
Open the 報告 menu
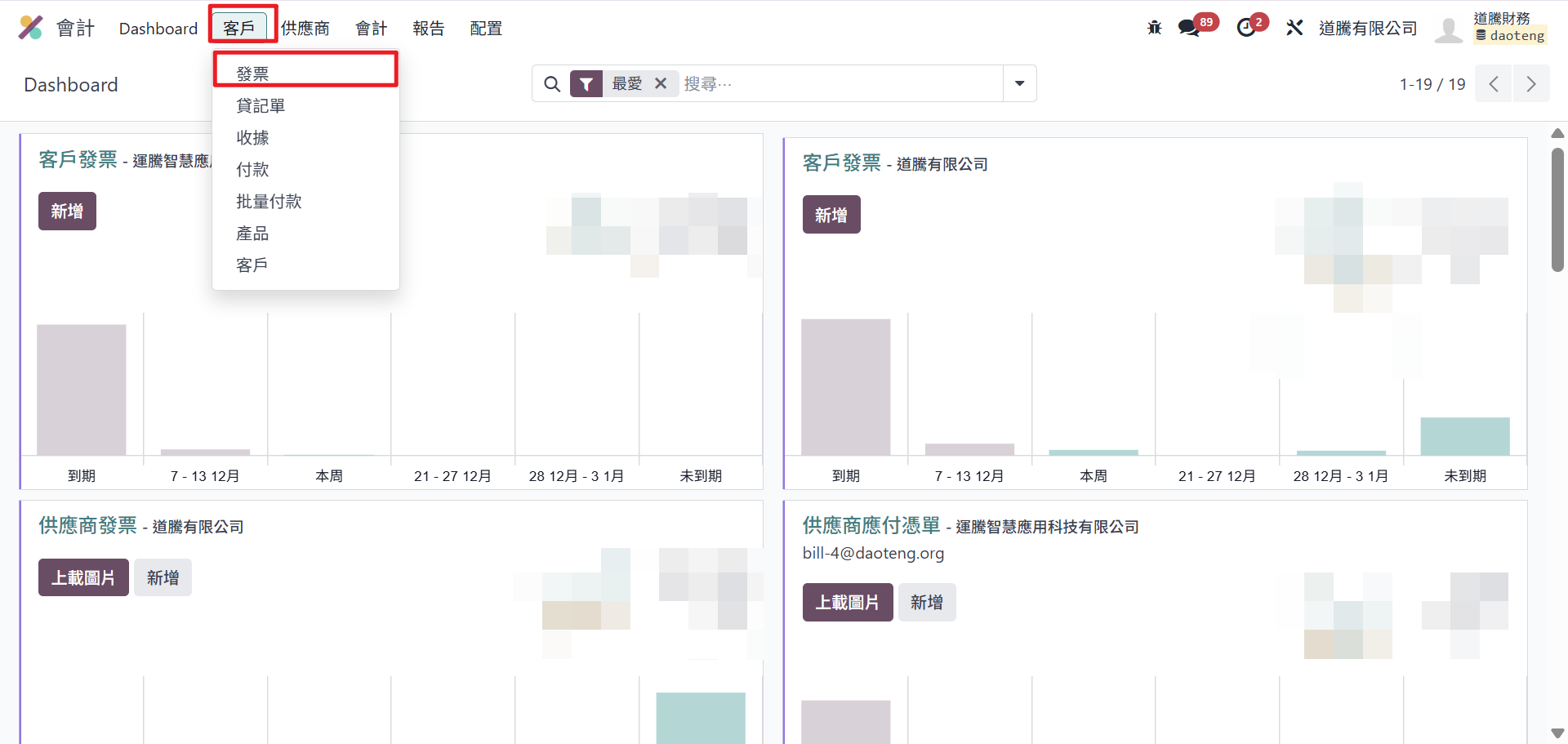[428, 29]
